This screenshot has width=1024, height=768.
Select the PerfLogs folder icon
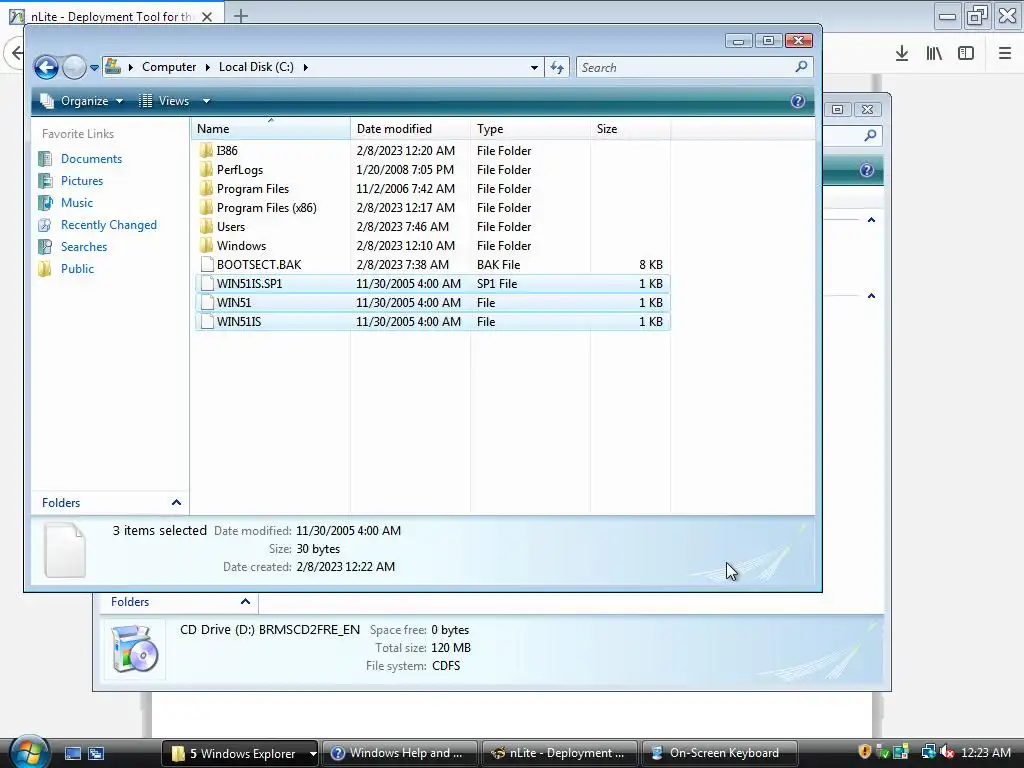[x=206, y=169]
